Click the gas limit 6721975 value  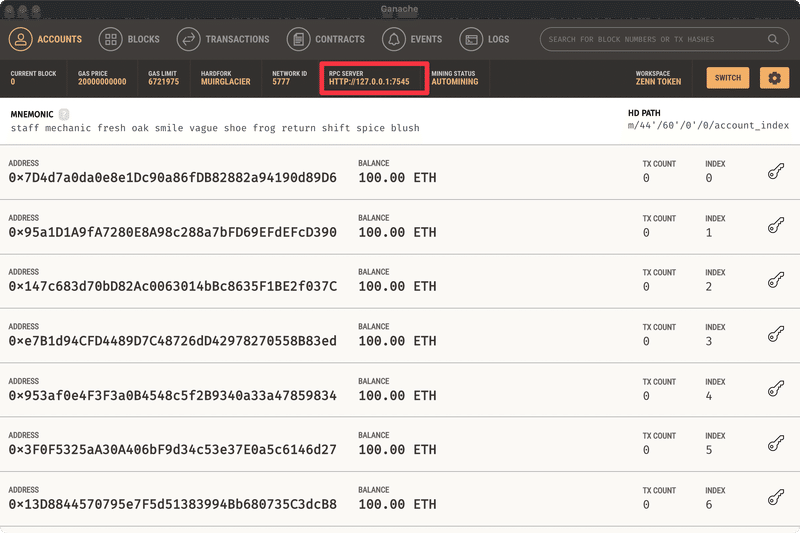(x=163, y=82)
